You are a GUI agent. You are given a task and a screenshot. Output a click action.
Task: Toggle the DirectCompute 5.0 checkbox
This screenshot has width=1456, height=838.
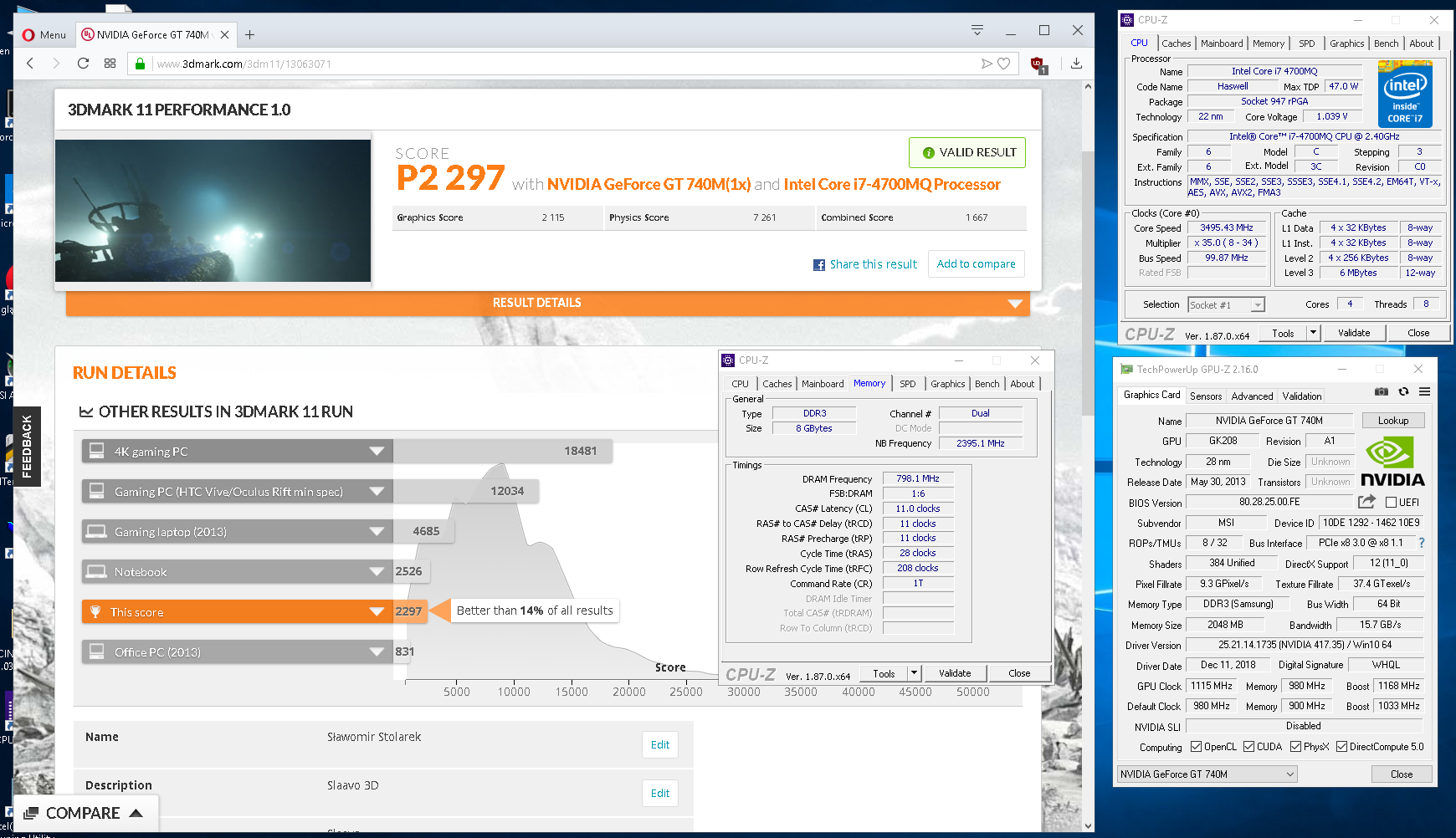[x=1341, y=747]
